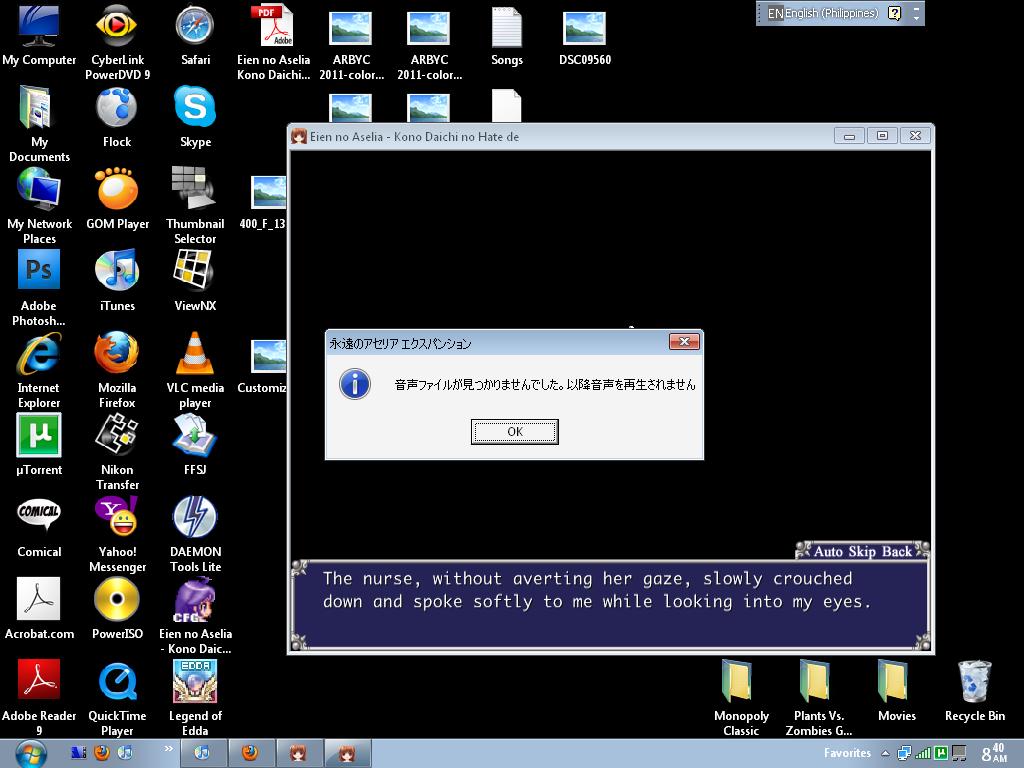Select the Safari desktop icon
The image size is (1024, 768).
195,35
